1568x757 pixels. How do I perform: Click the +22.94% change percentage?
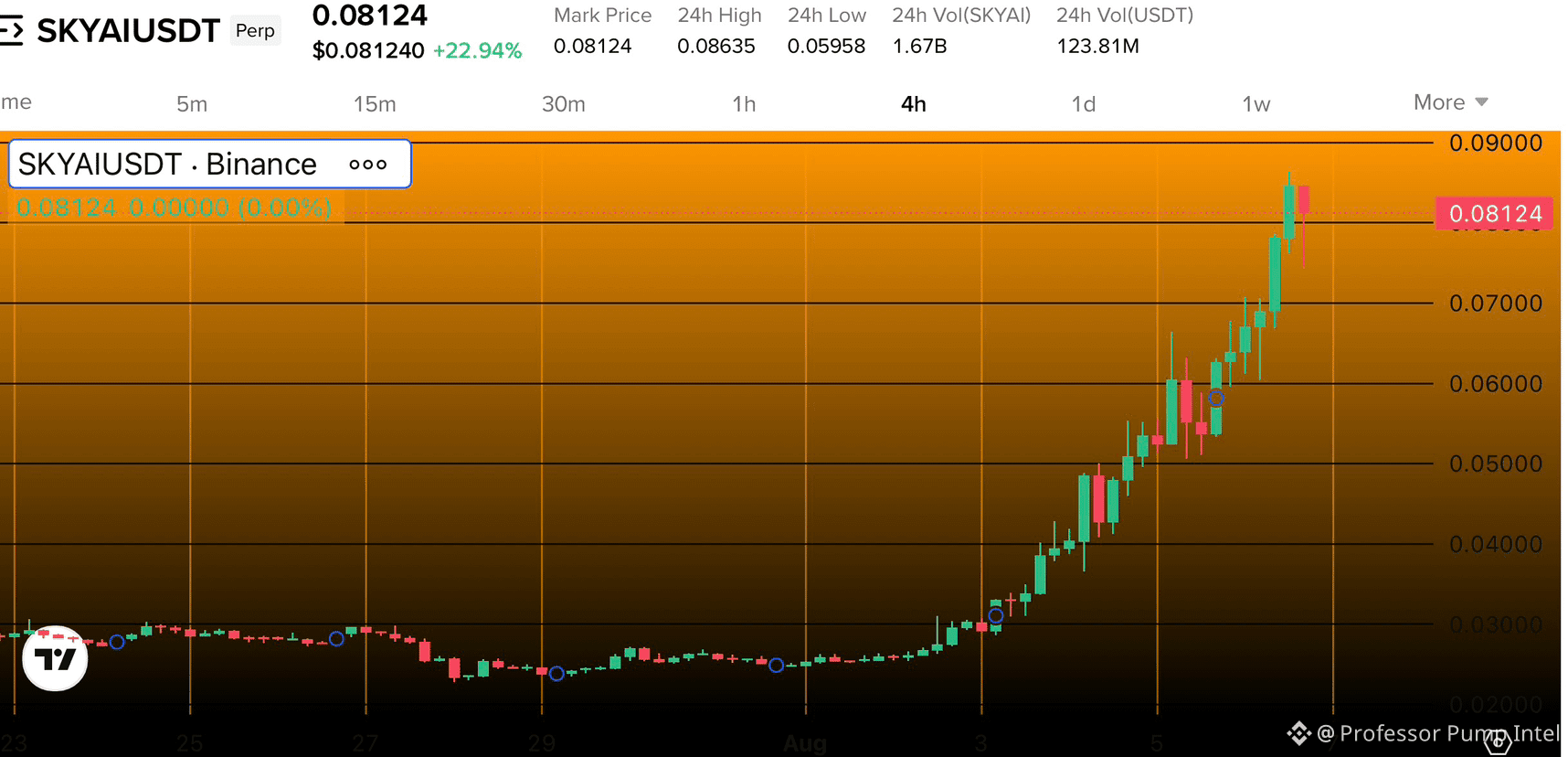(478, 50)
